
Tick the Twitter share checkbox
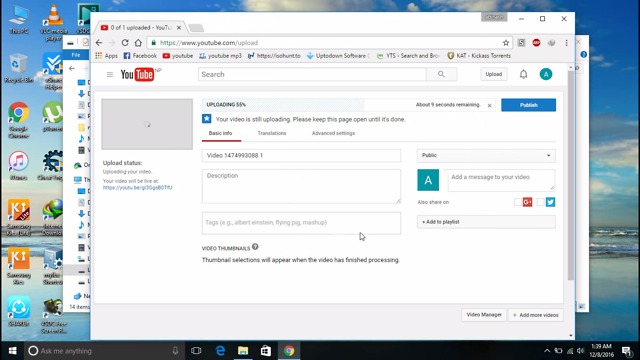pos(540,202)
